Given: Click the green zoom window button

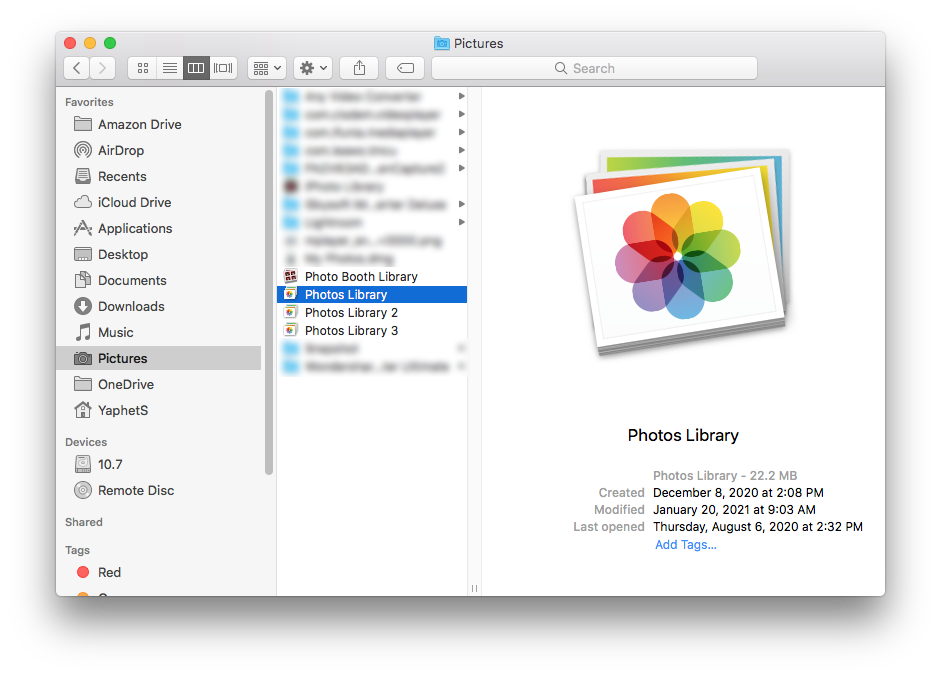Looking at the screenshot, I should 110,43.
